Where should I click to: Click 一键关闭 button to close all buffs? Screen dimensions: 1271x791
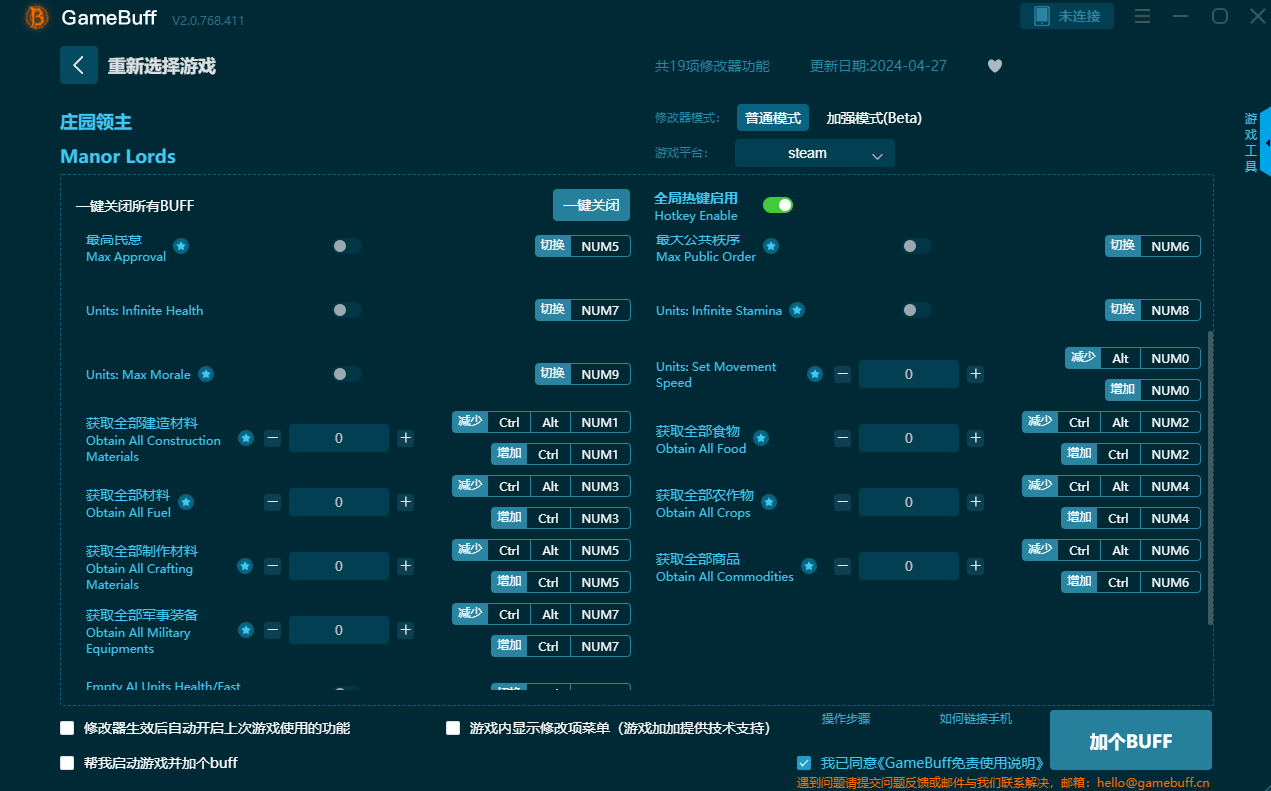point(592,205)
